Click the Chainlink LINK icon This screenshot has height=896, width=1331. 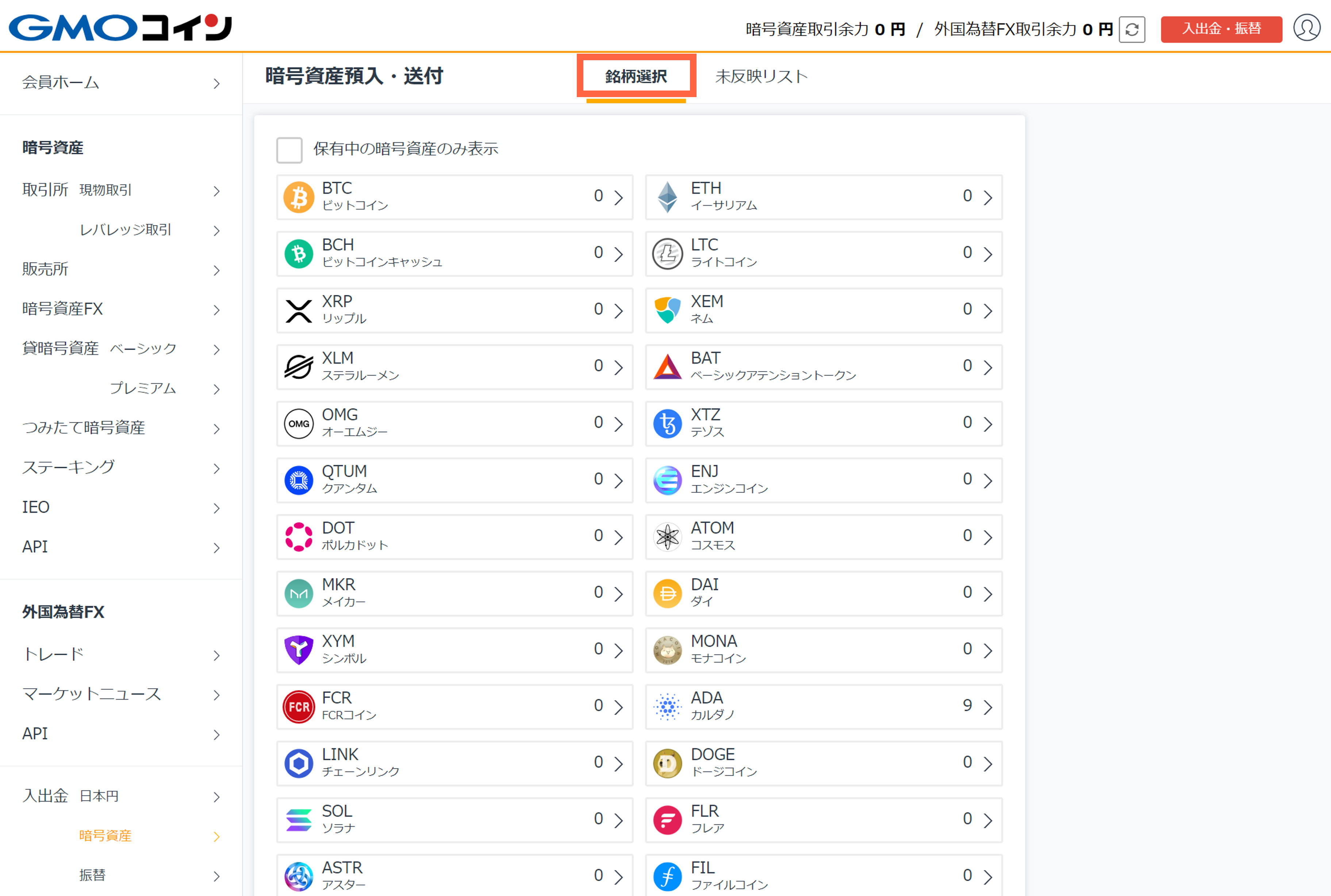298,763
